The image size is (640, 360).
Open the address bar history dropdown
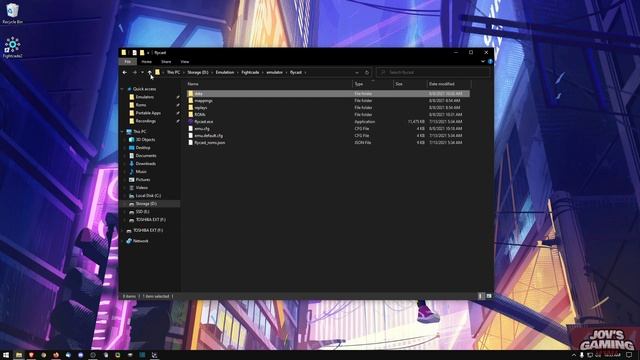(x=357, y=73)
